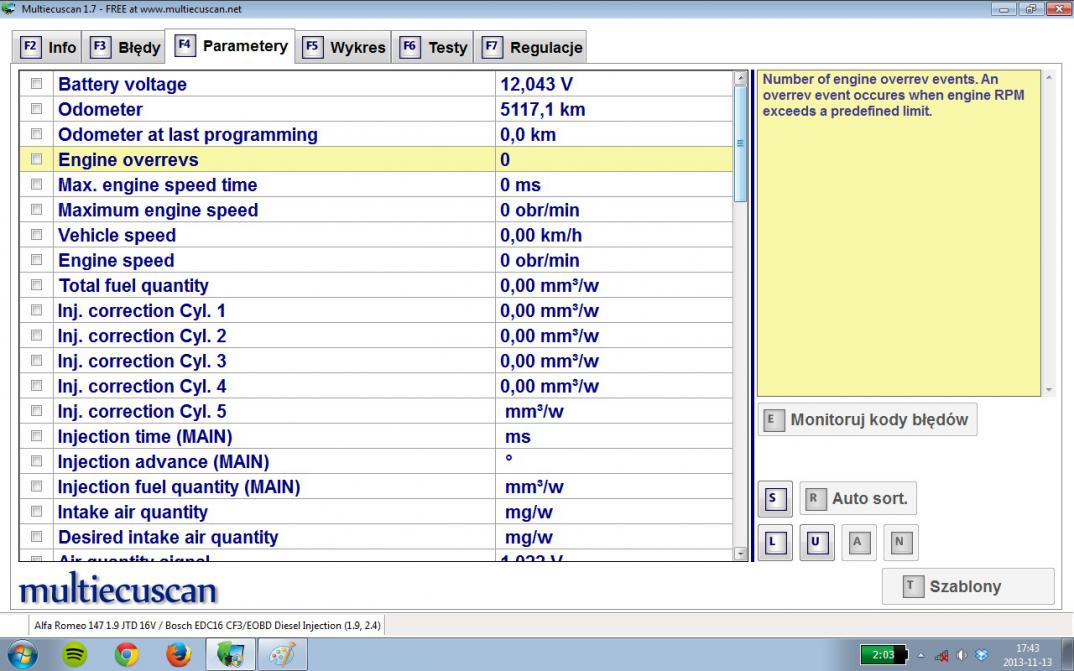Open the Regulacje tab

(531, 47)
